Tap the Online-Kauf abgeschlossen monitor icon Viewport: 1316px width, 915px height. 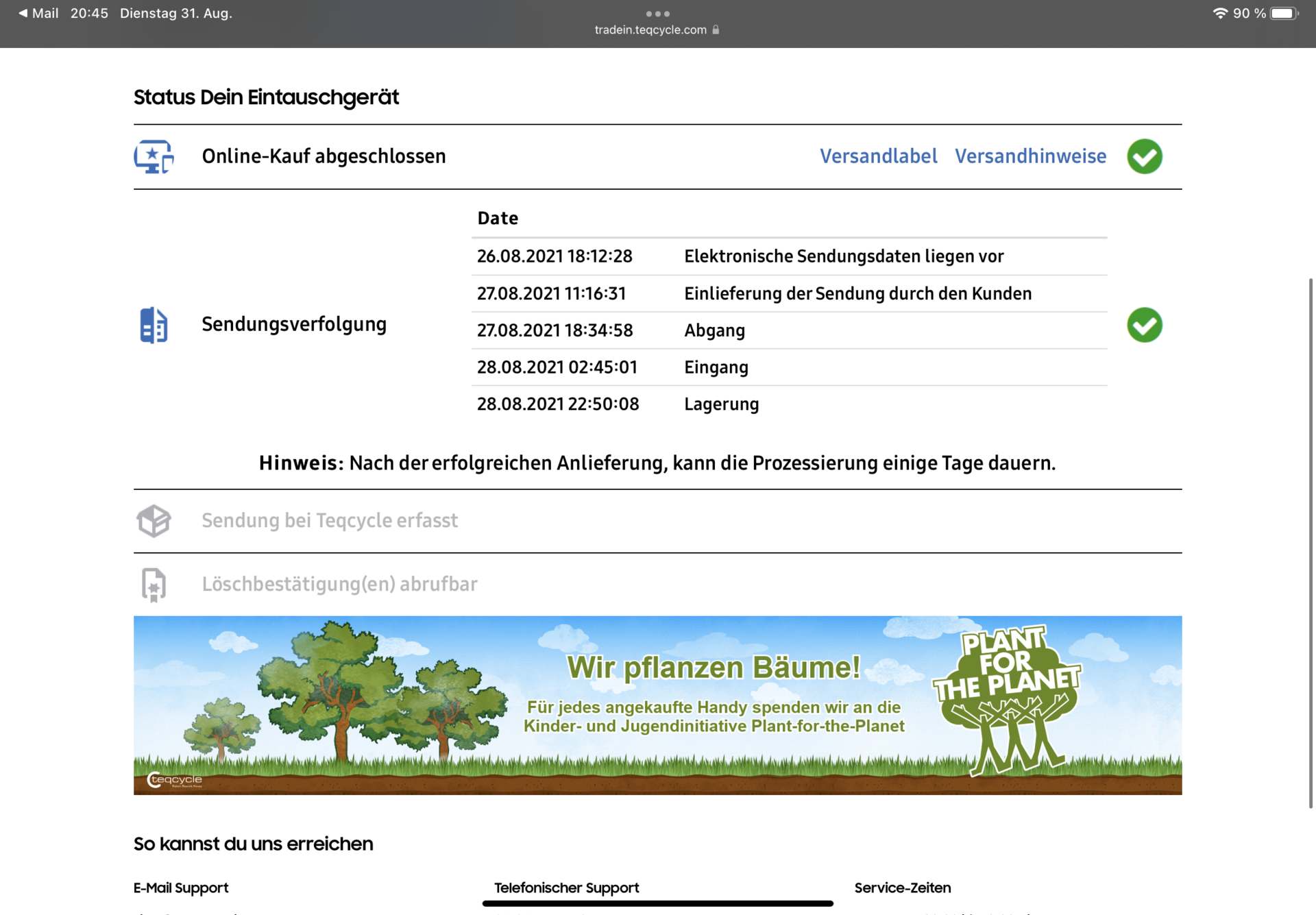pyautogui.click(x=154, y=156)
